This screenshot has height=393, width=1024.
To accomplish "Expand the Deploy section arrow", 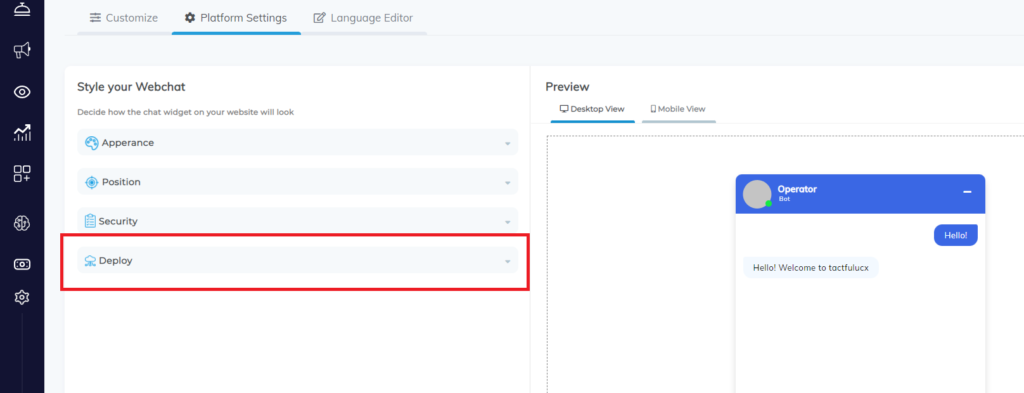I will [x=507, y=262].
